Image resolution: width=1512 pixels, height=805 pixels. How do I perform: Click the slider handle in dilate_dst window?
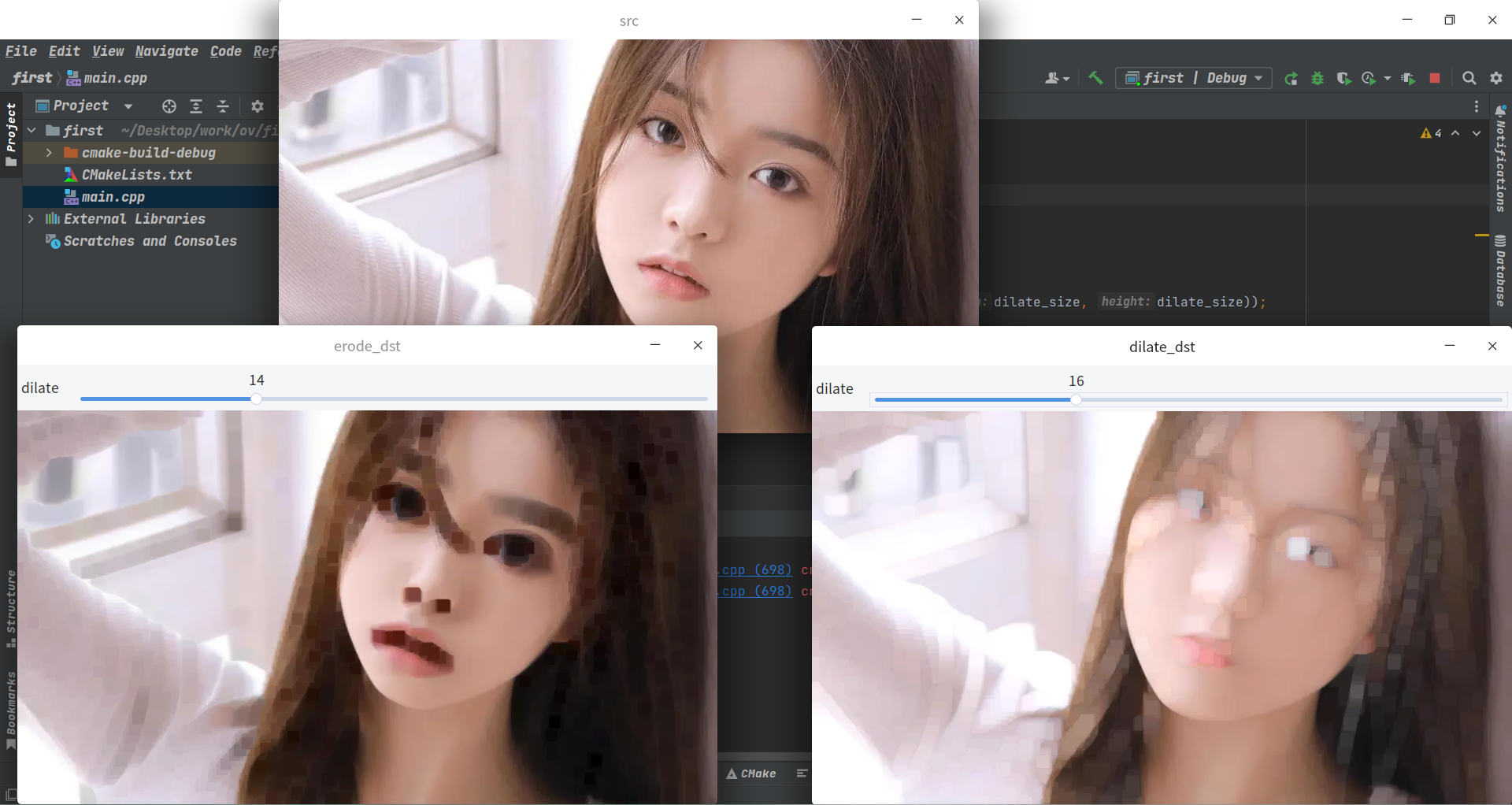pyautogui.click(x=1076, y=400)
